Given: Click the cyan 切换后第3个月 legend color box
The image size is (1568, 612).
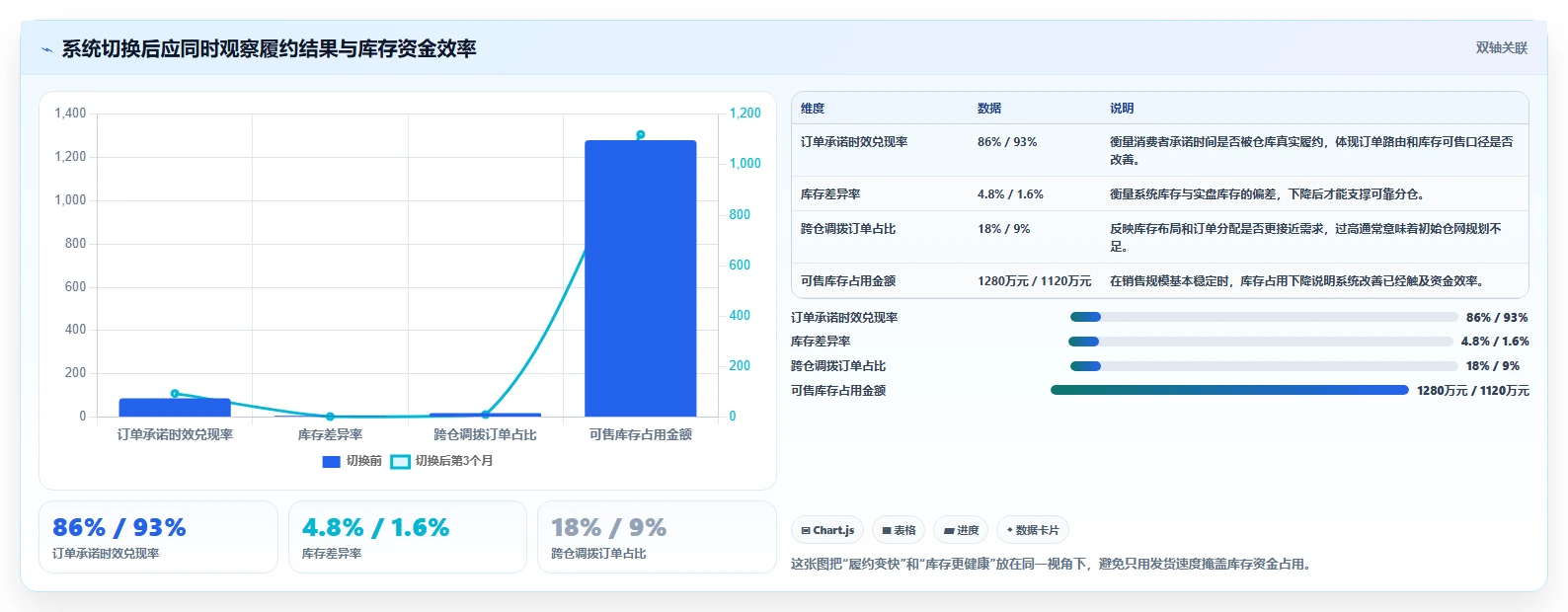Looking at the screenshot, I should coord(400,461).
